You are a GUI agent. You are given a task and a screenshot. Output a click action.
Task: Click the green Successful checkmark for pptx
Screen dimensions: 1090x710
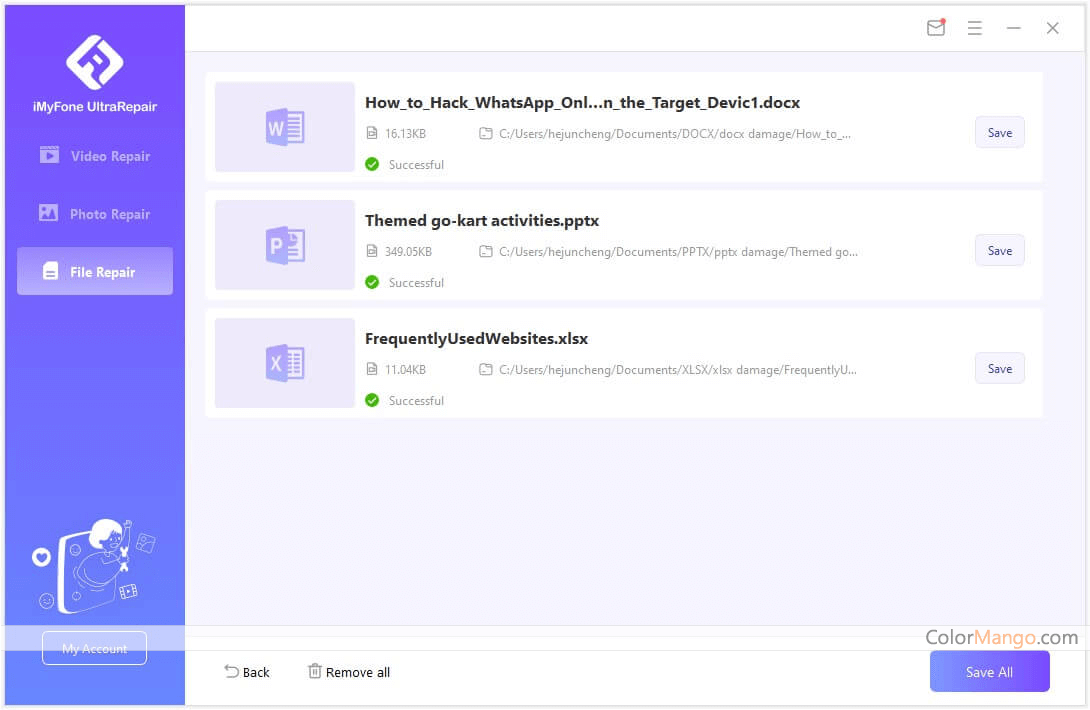[x=372, y=283]
